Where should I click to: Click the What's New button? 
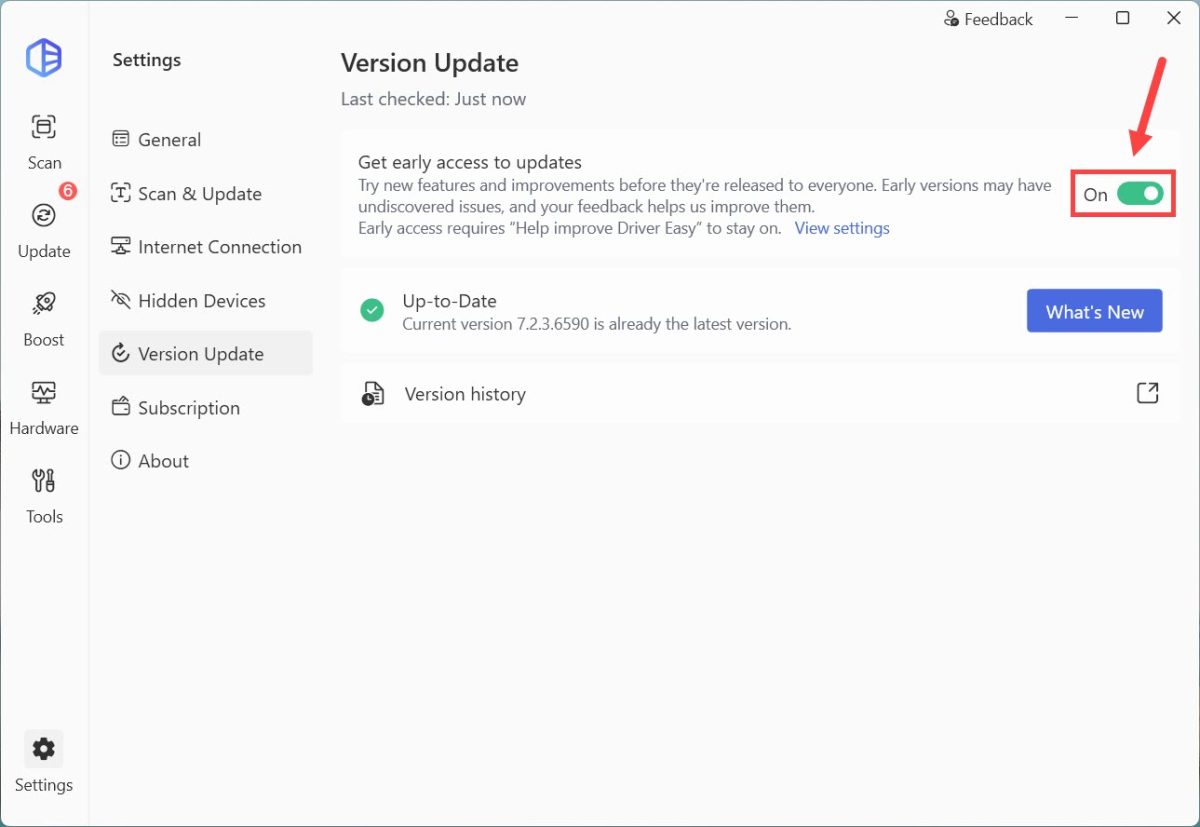pyautogui.click(x=1094, y=312)
